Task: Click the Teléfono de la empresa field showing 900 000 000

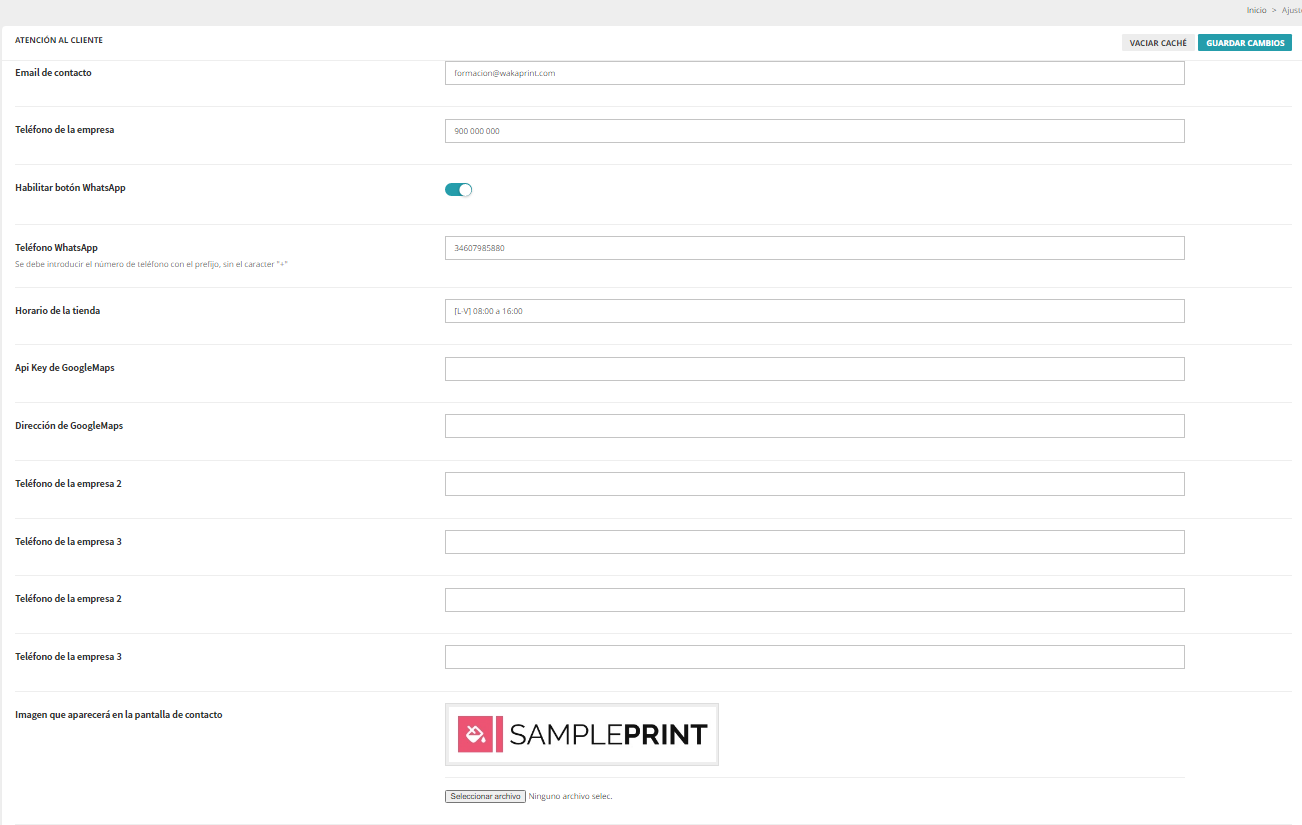Action: [814, 131]
